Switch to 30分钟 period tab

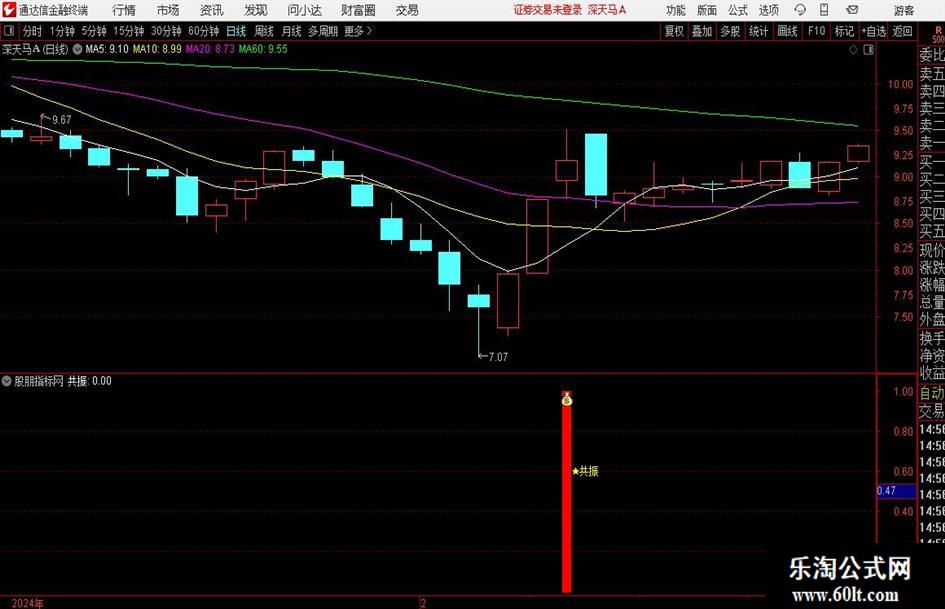[166, 31]
